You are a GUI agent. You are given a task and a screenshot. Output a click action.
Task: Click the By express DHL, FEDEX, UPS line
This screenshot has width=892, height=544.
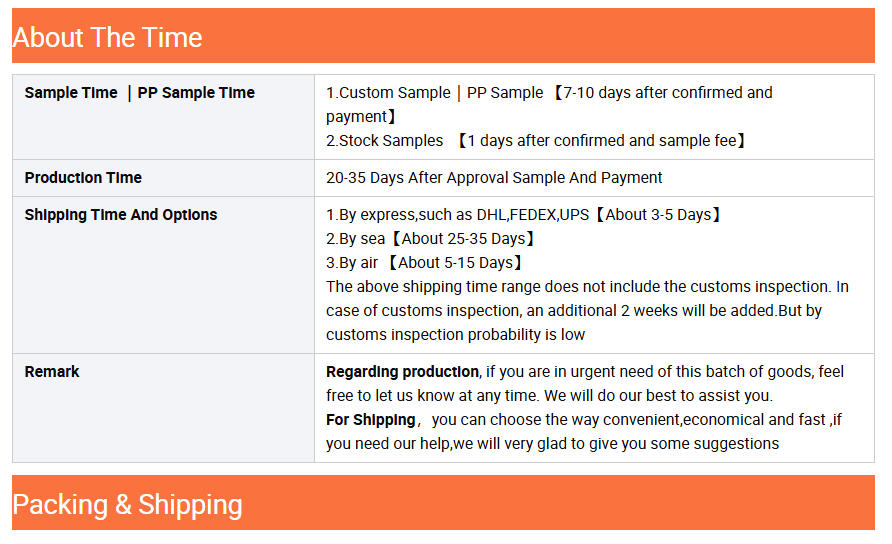[x=524, y=215]
